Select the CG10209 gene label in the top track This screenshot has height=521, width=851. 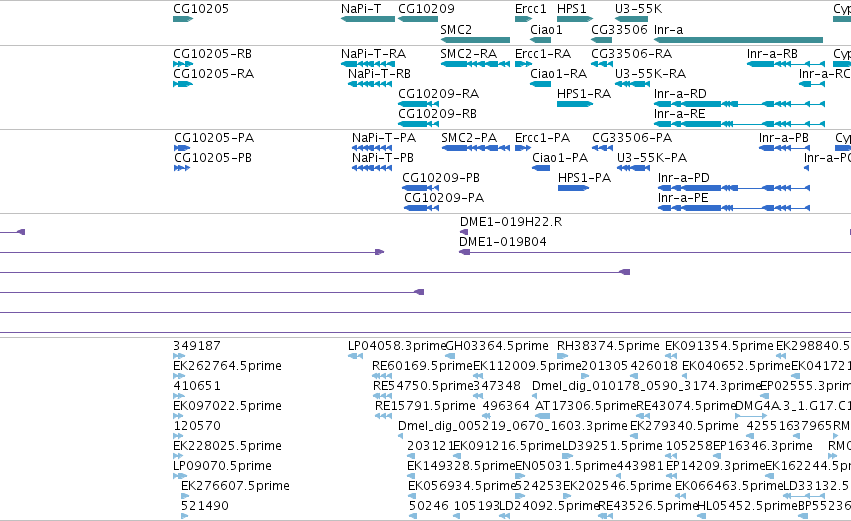426,9
